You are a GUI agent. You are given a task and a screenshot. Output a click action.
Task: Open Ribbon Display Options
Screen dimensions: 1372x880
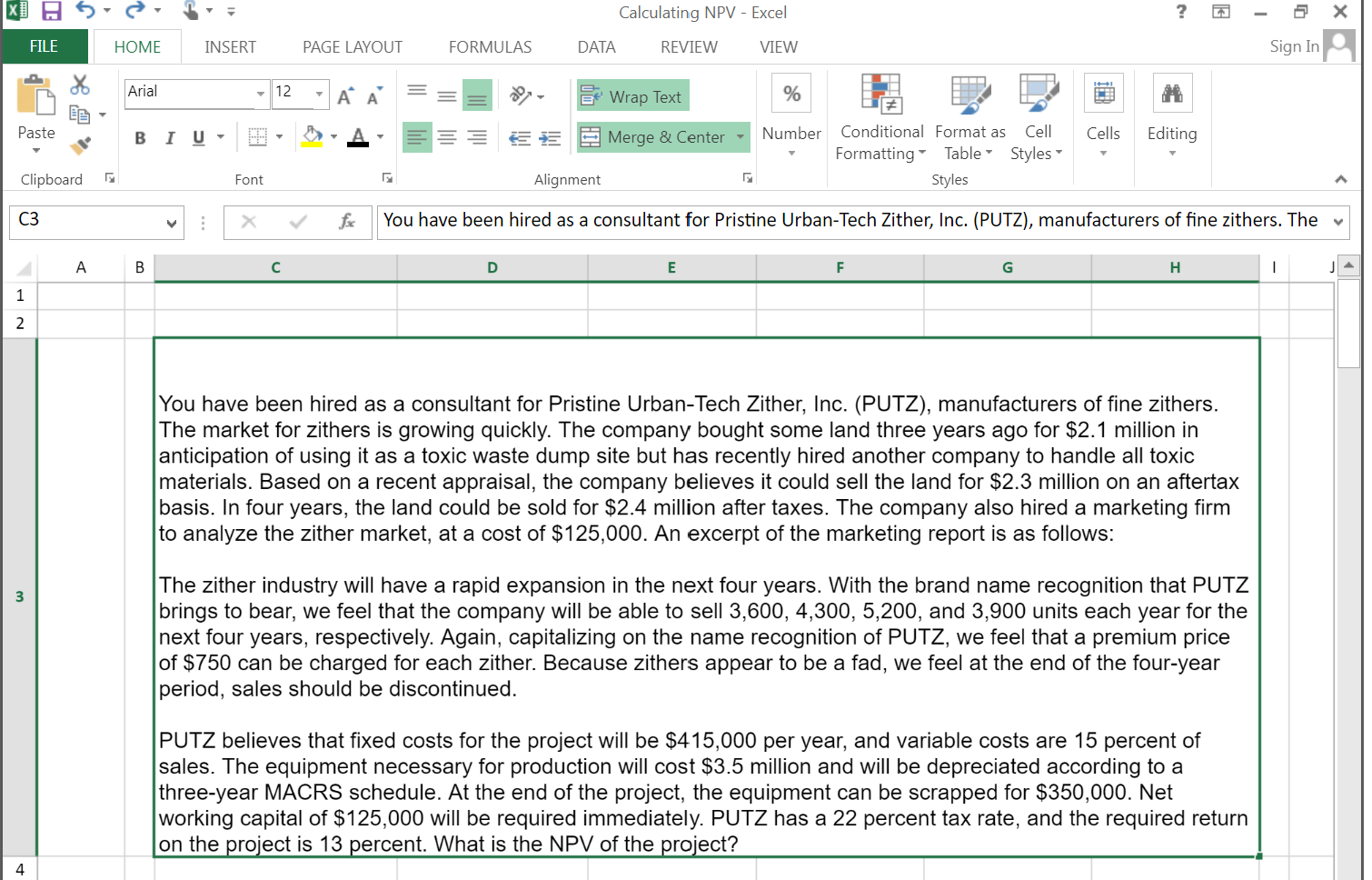click(x=1221, y=12)
